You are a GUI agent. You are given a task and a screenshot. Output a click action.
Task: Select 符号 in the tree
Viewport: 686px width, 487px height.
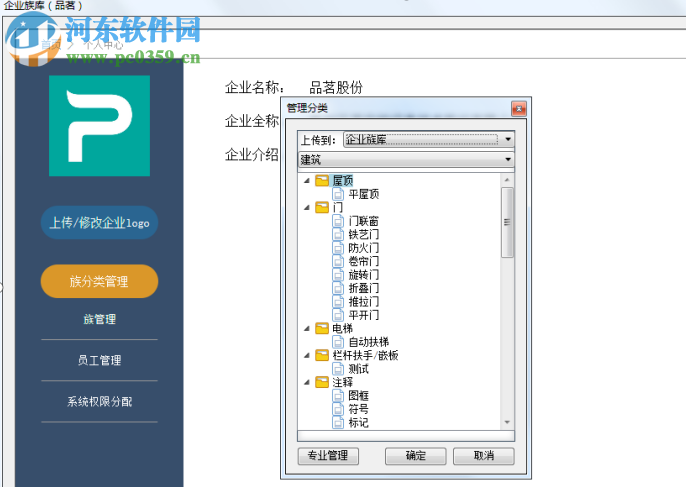pyautogui.click(x=358, y=409)
